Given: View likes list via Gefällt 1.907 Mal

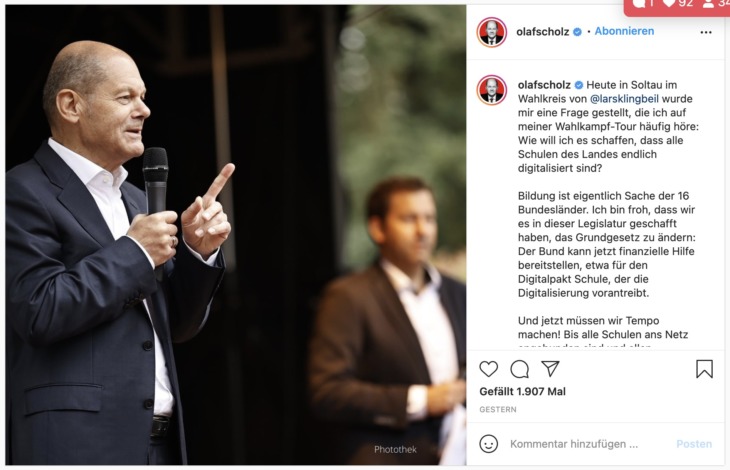Looking at the screenshot, I should [x=522, y=391].
